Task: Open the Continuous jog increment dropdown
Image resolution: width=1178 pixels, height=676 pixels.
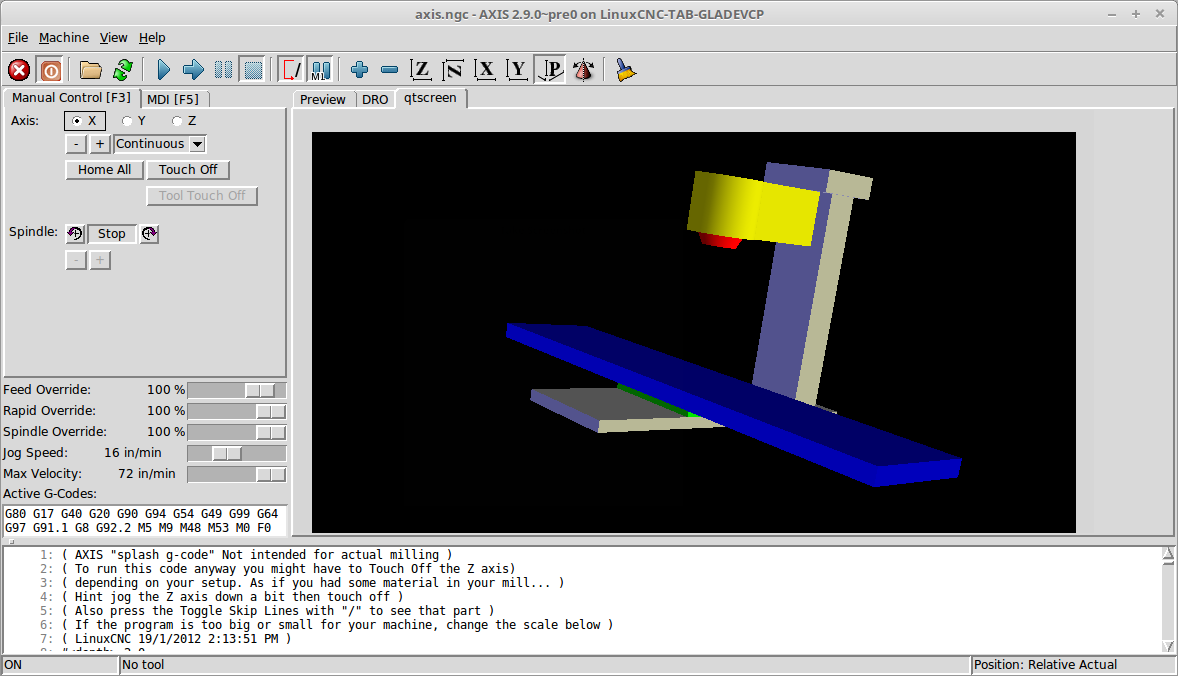Action: click(x=160, y=143)
